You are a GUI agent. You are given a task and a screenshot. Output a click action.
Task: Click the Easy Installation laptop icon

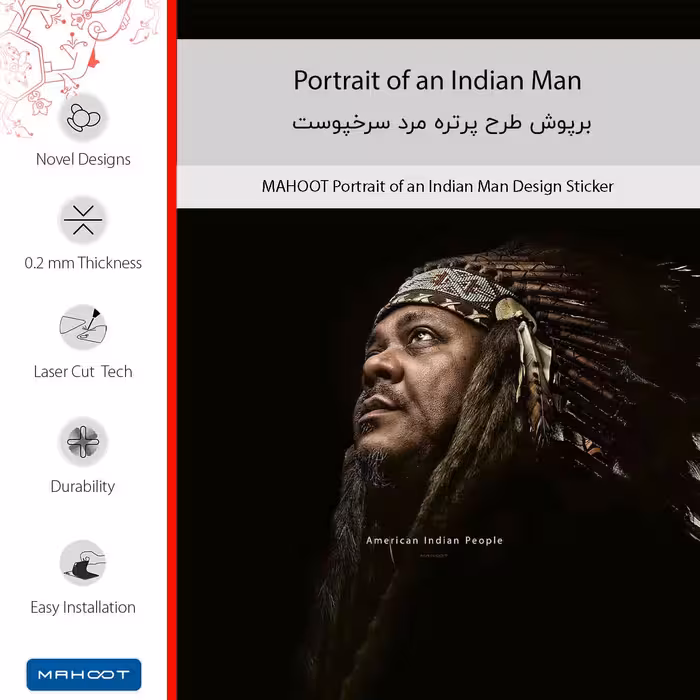(83, 562)
